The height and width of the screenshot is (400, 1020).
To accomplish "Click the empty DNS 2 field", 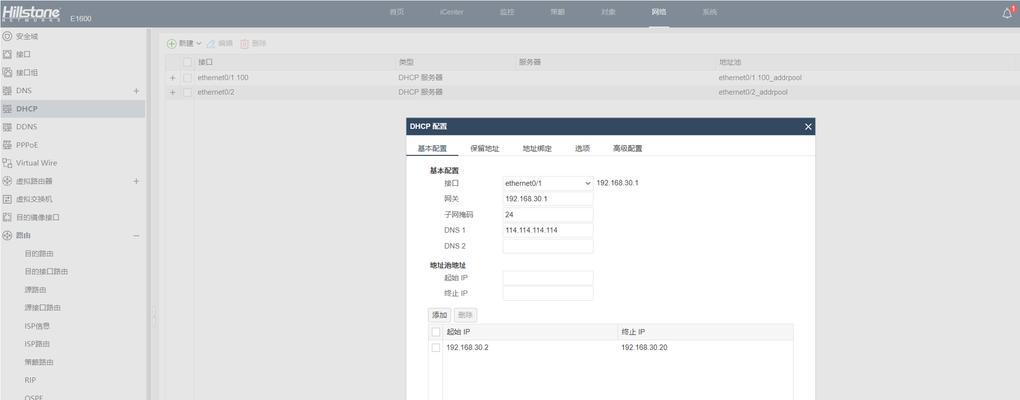I will click(548, 246).
